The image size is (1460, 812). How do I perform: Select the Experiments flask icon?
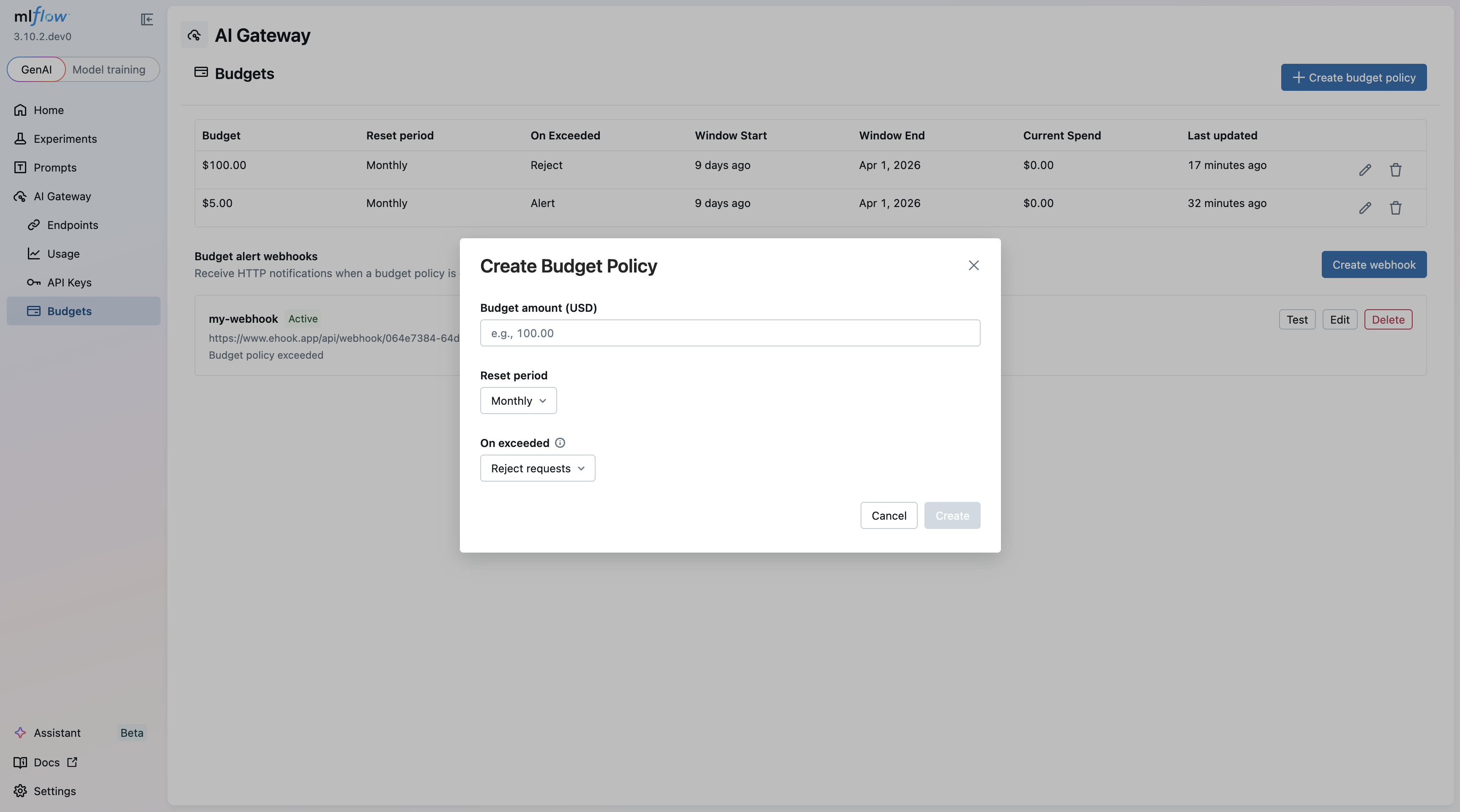[x=20, y=138]
